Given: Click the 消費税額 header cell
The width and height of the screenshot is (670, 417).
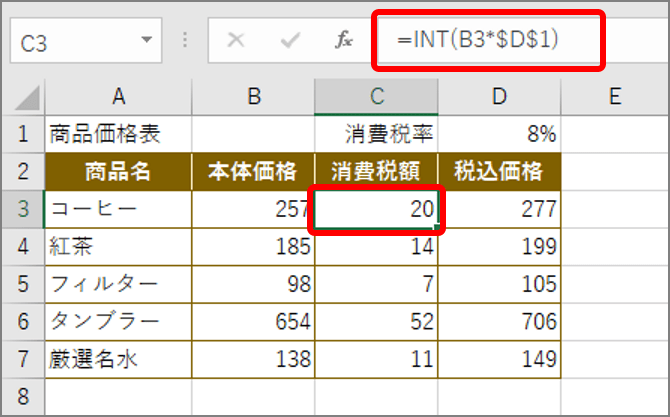Looking at the screenshot, I should tap(376, 171).
